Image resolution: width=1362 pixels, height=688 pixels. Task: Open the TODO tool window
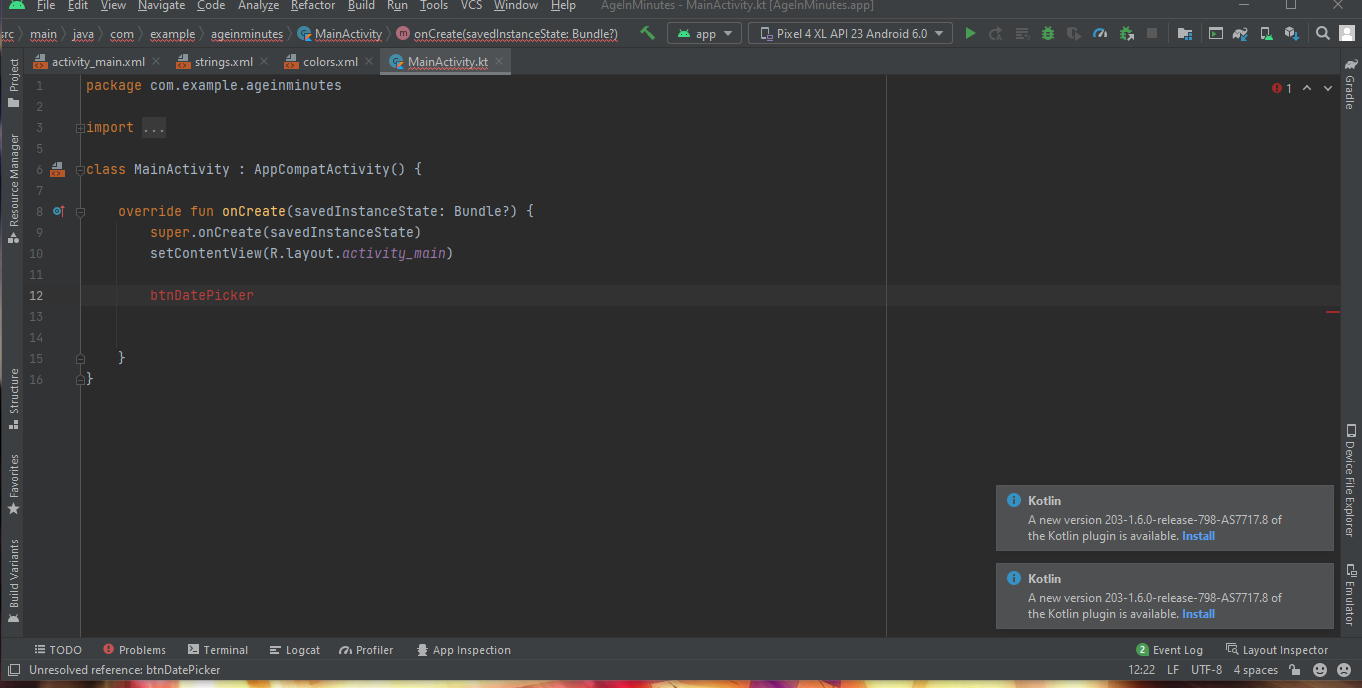[58, 650]
